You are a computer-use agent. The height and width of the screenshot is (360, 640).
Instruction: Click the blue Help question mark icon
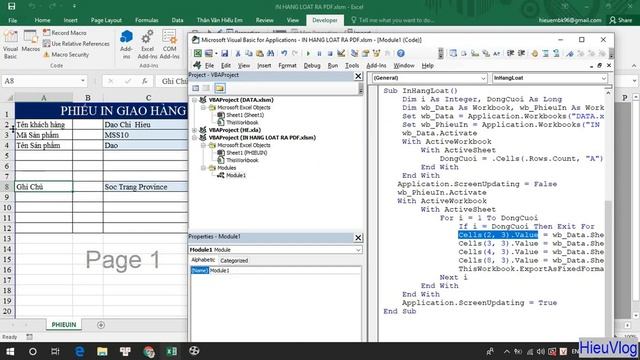[x=401, y=53]
